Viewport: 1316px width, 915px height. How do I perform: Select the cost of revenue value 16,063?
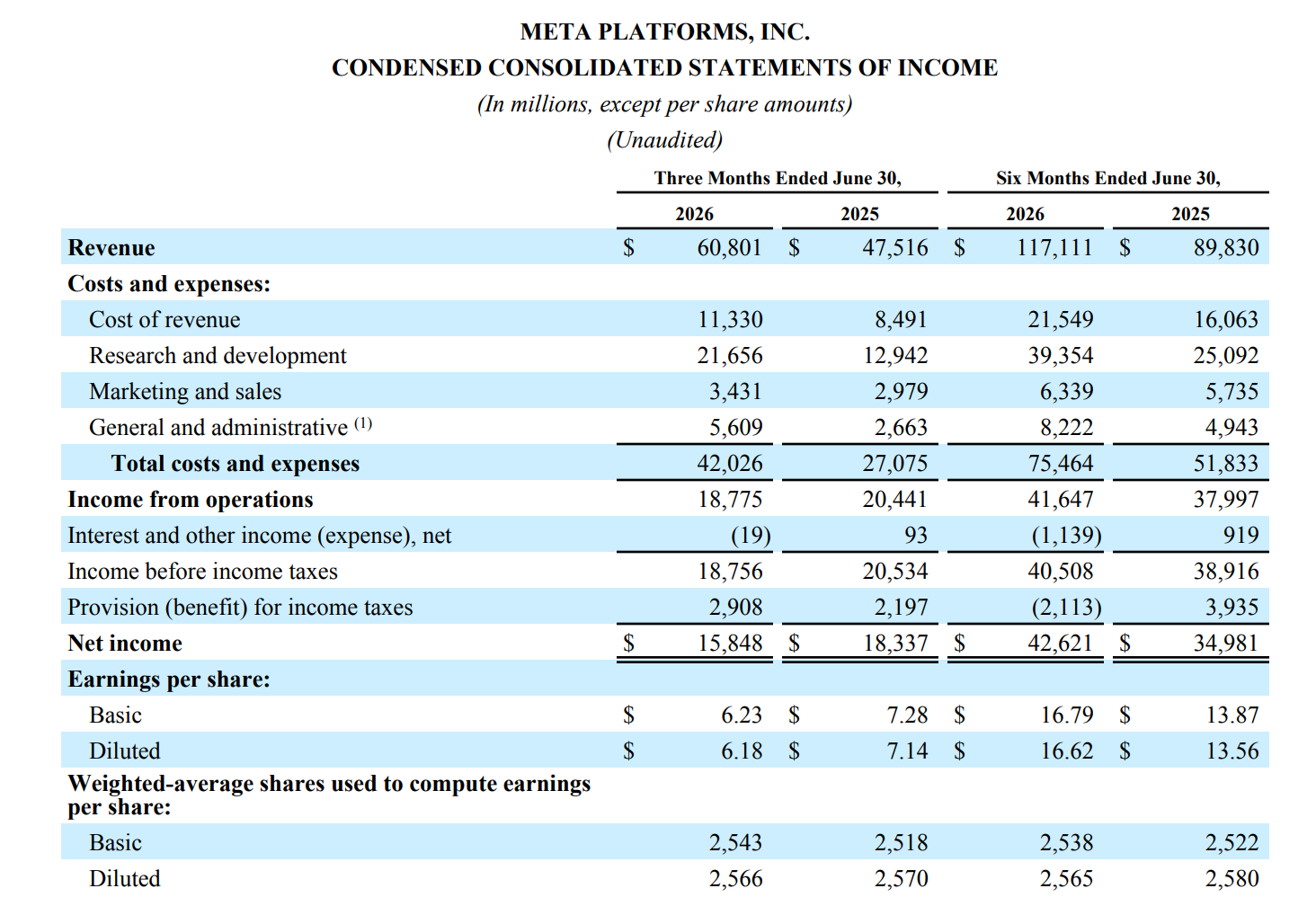[1226, 320]
